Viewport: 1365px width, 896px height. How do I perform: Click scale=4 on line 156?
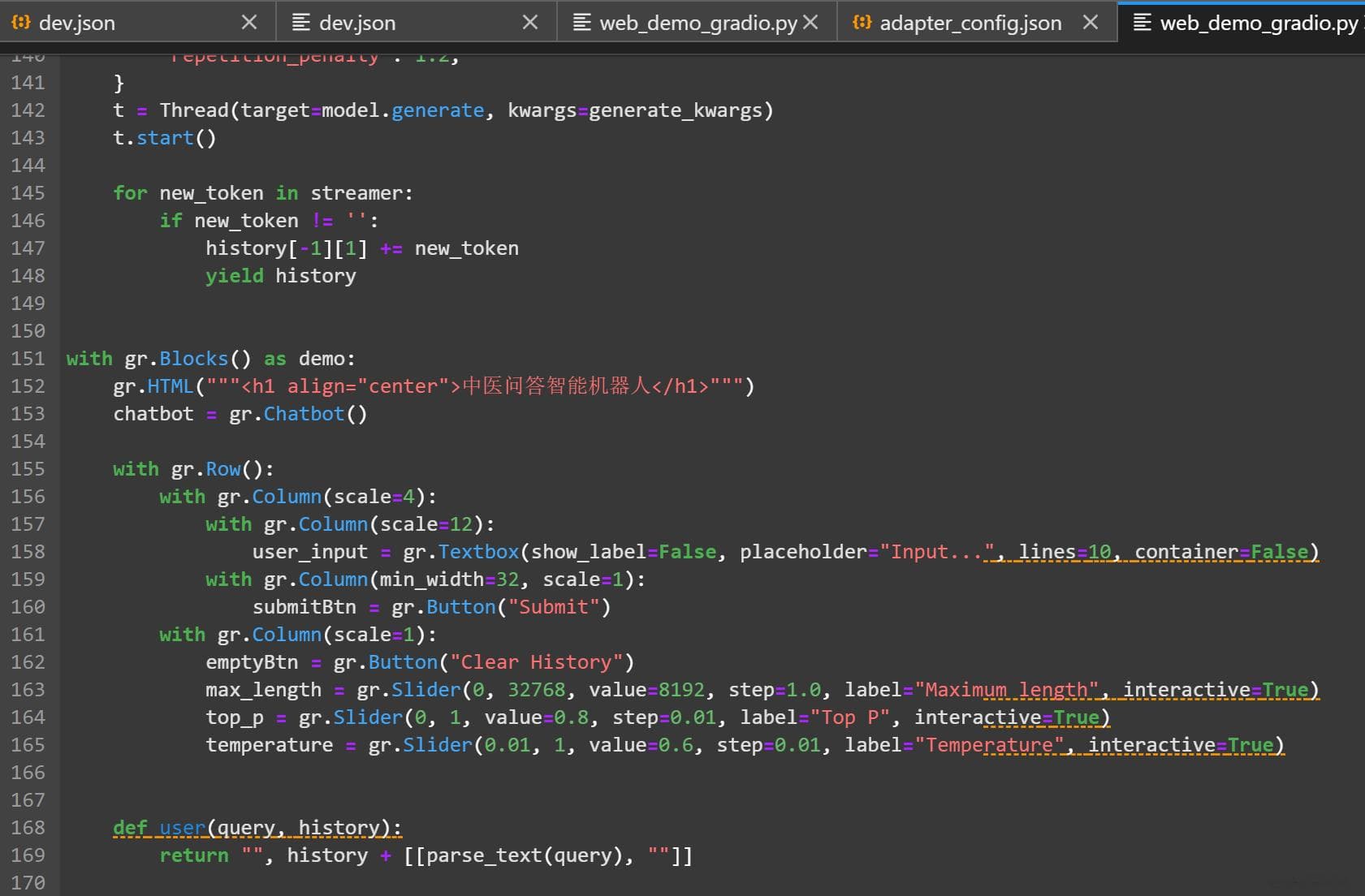click(374, 497)
